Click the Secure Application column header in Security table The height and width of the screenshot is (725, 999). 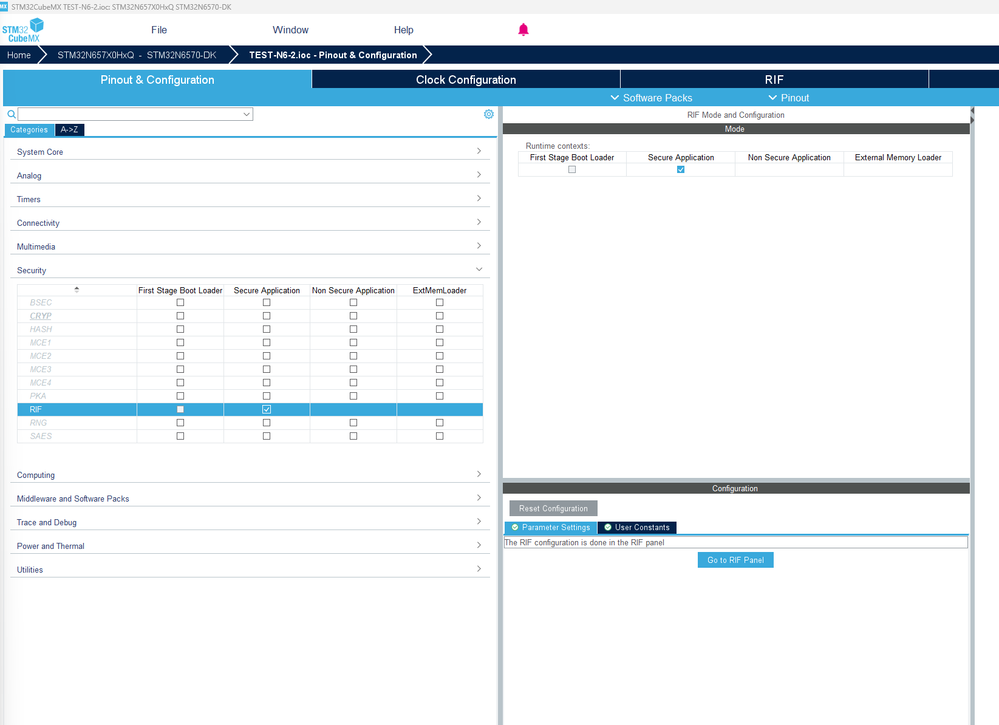click(x=266, y=291)
